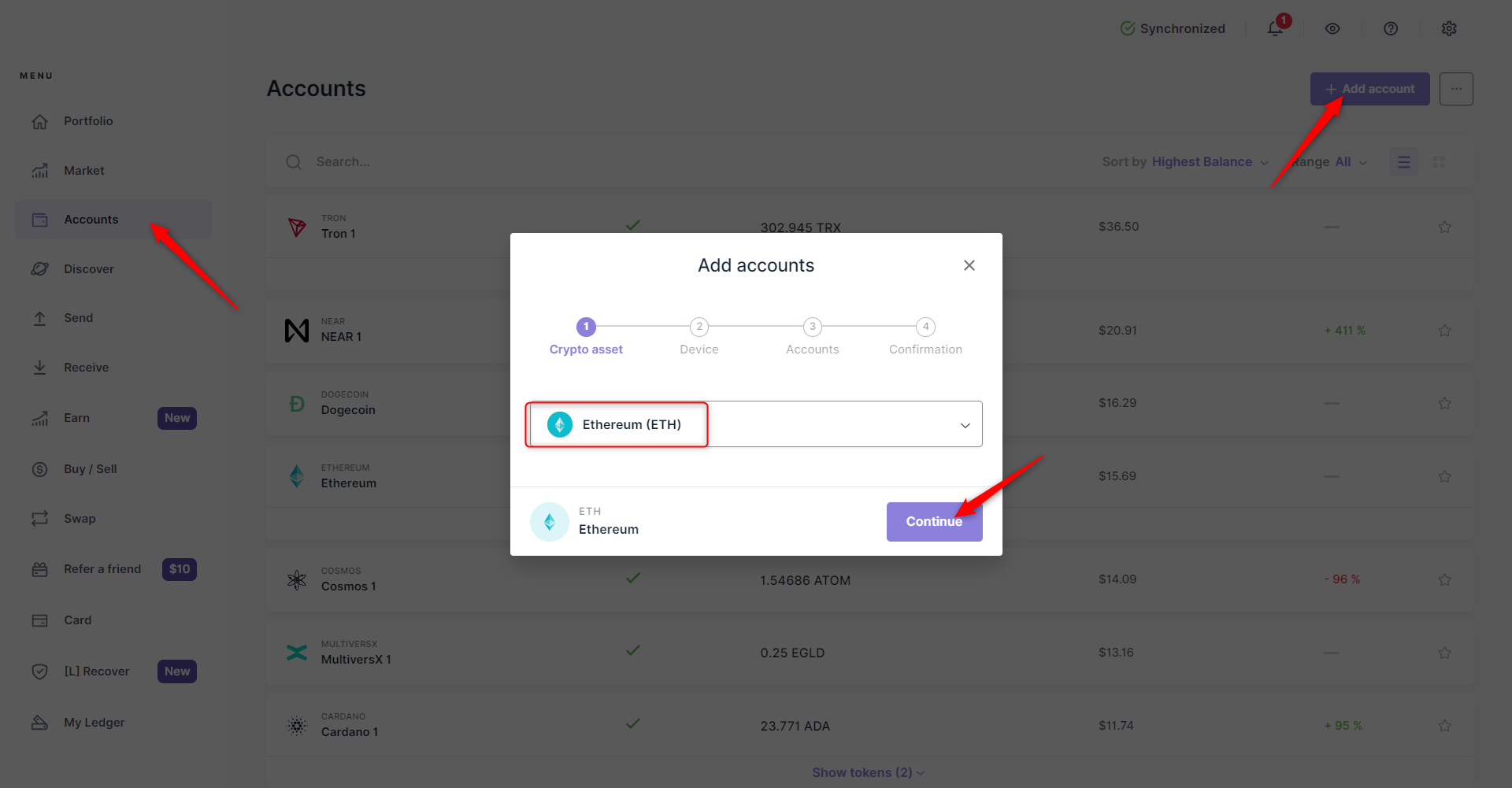Open the Ethereum (ETH) crypto asset dropdown
This screenshot has height=788, width=1512.
click(754, 424)
